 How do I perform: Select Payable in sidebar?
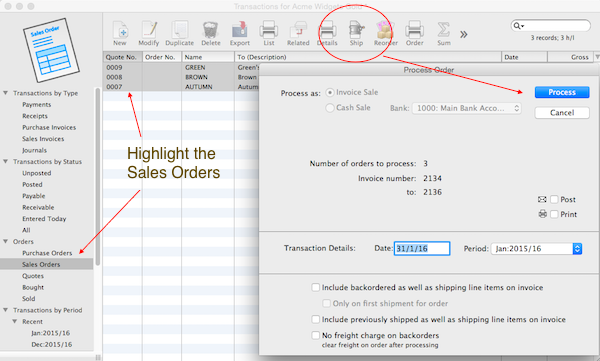point(33,196)
